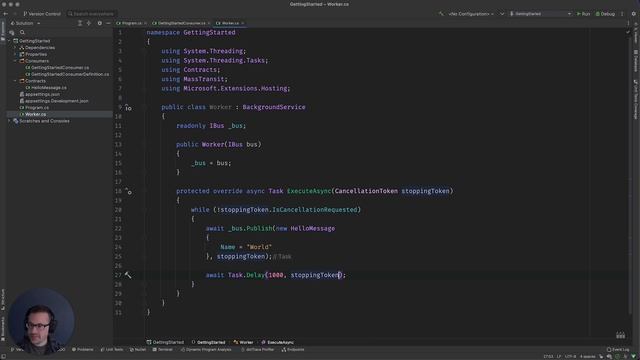Click the HelloMessage type on line 22
Viewport: 640px width, 360px height.
pyautogui.click(x=313, y=229)
